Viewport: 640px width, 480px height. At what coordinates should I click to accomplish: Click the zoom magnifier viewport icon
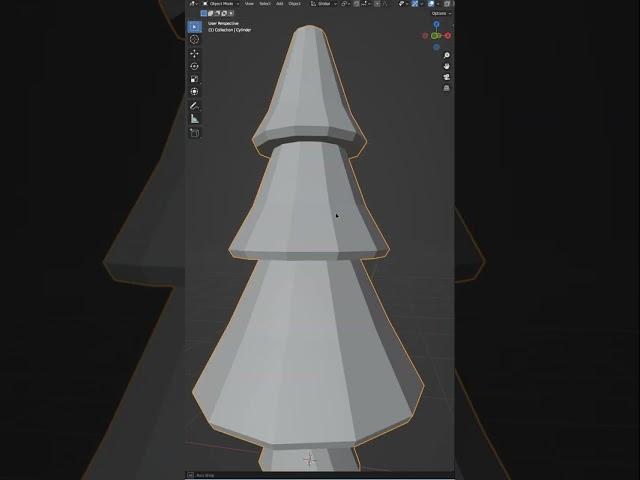pos(447,55)
